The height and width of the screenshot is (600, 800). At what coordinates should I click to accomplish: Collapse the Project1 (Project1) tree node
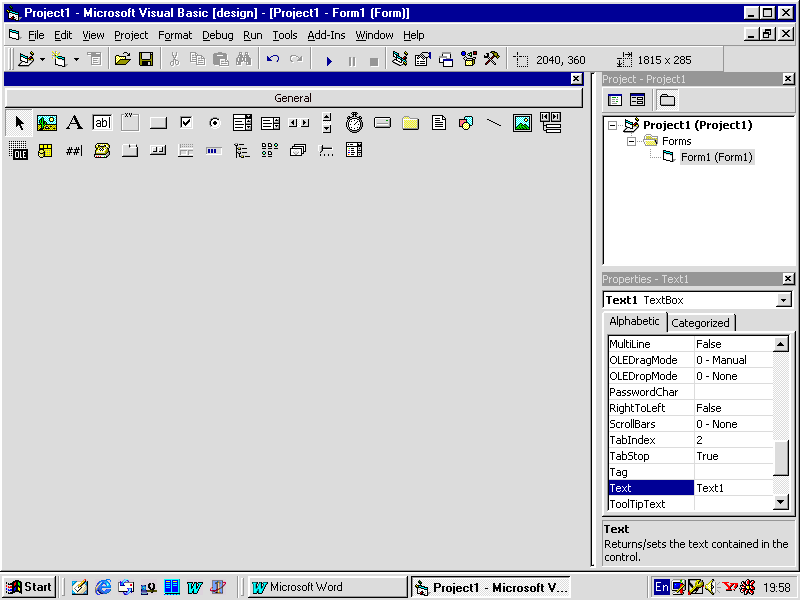click(x=613, y=125)
